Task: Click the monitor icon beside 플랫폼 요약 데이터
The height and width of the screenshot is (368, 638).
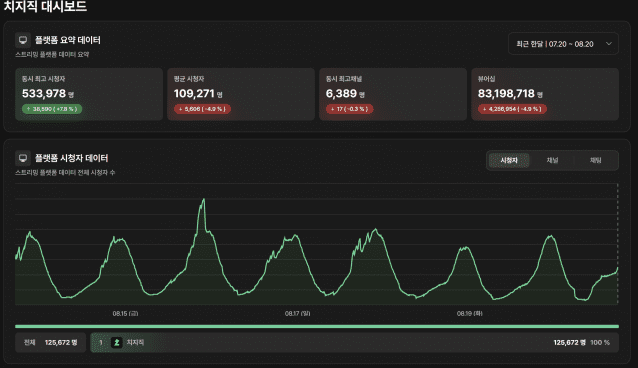Action: pos(23,40)
